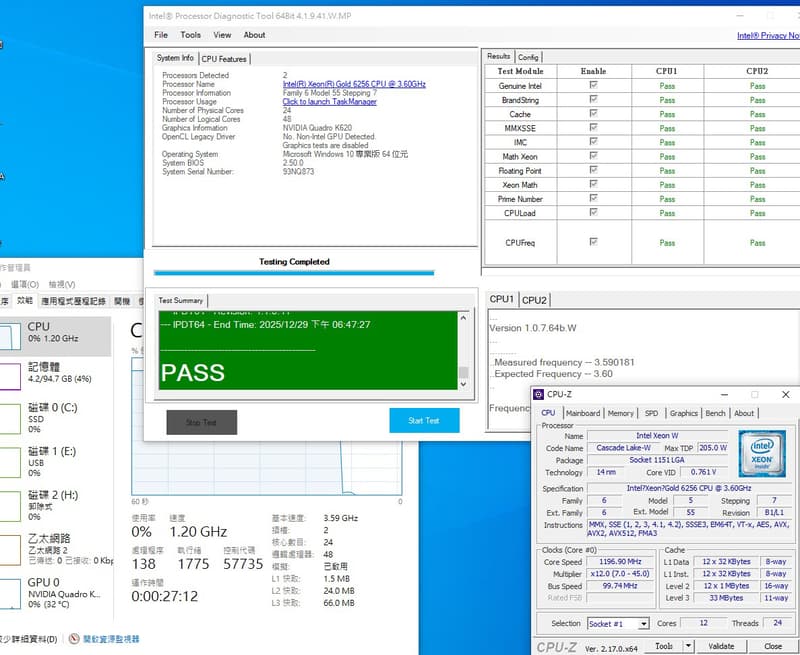This screenshot has width=800, height=655.
Task: Open Bench tab in CPU-Z
Action: [715, 413]
